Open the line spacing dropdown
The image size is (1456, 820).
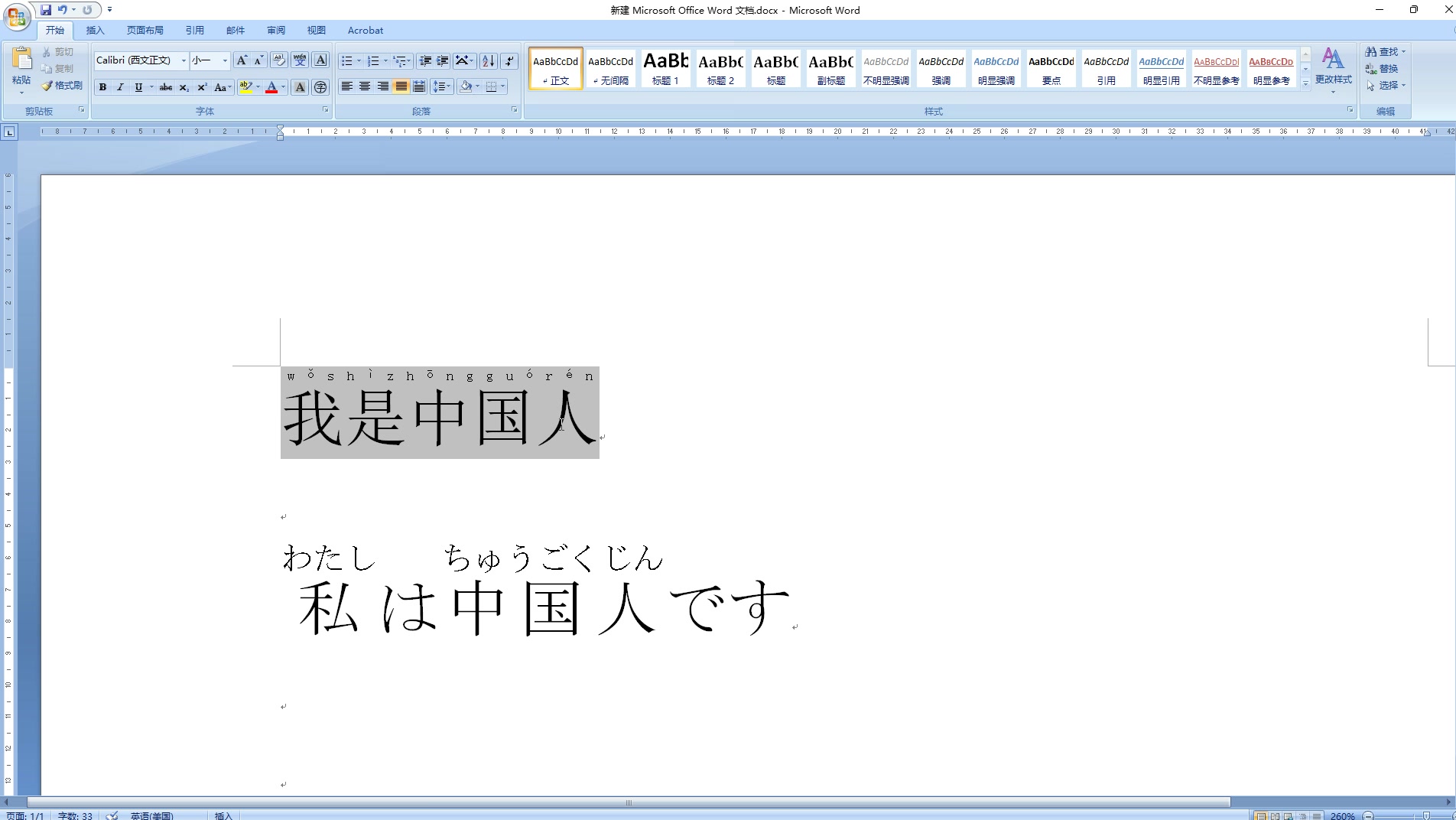442,87
